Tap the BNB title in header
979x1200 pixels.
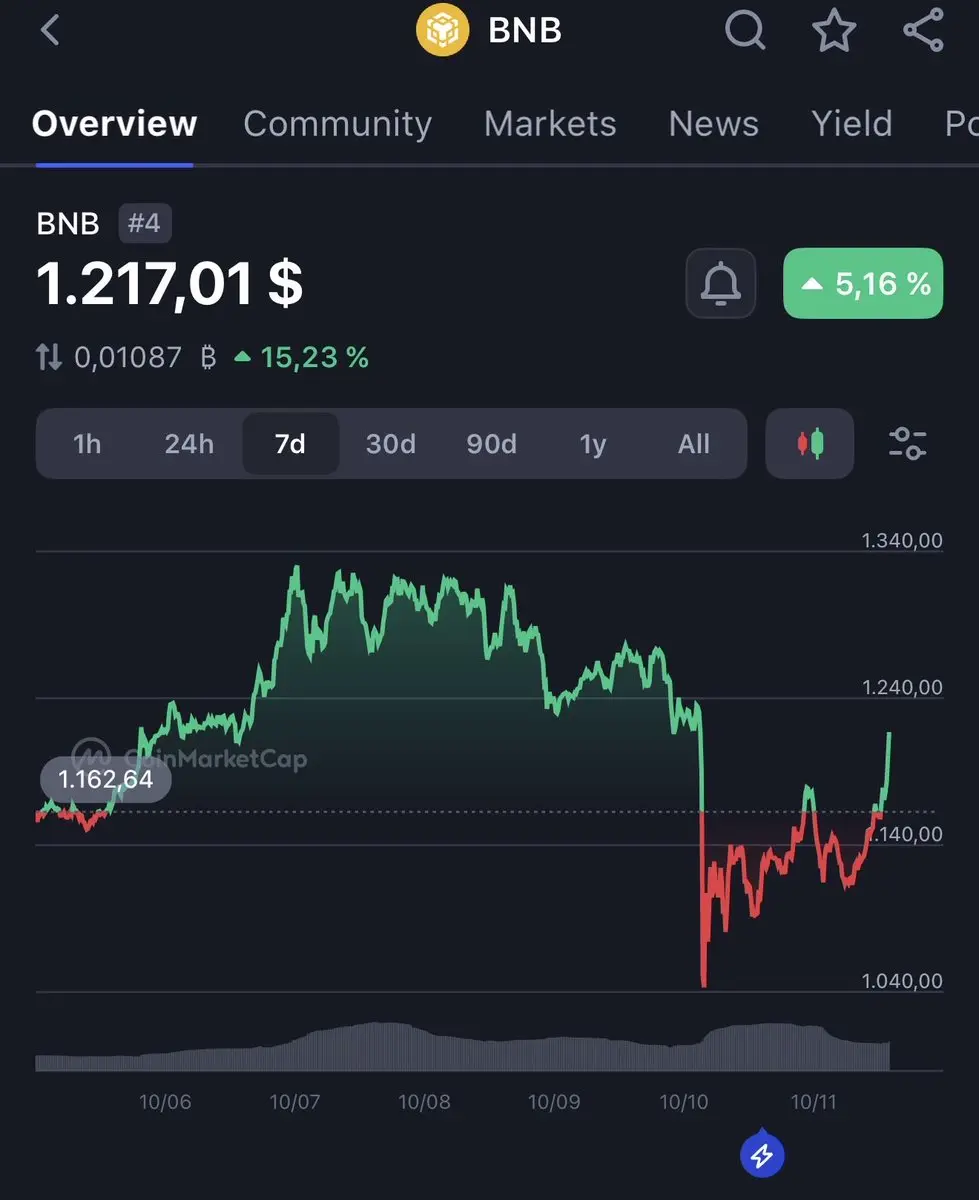point(525,30)
